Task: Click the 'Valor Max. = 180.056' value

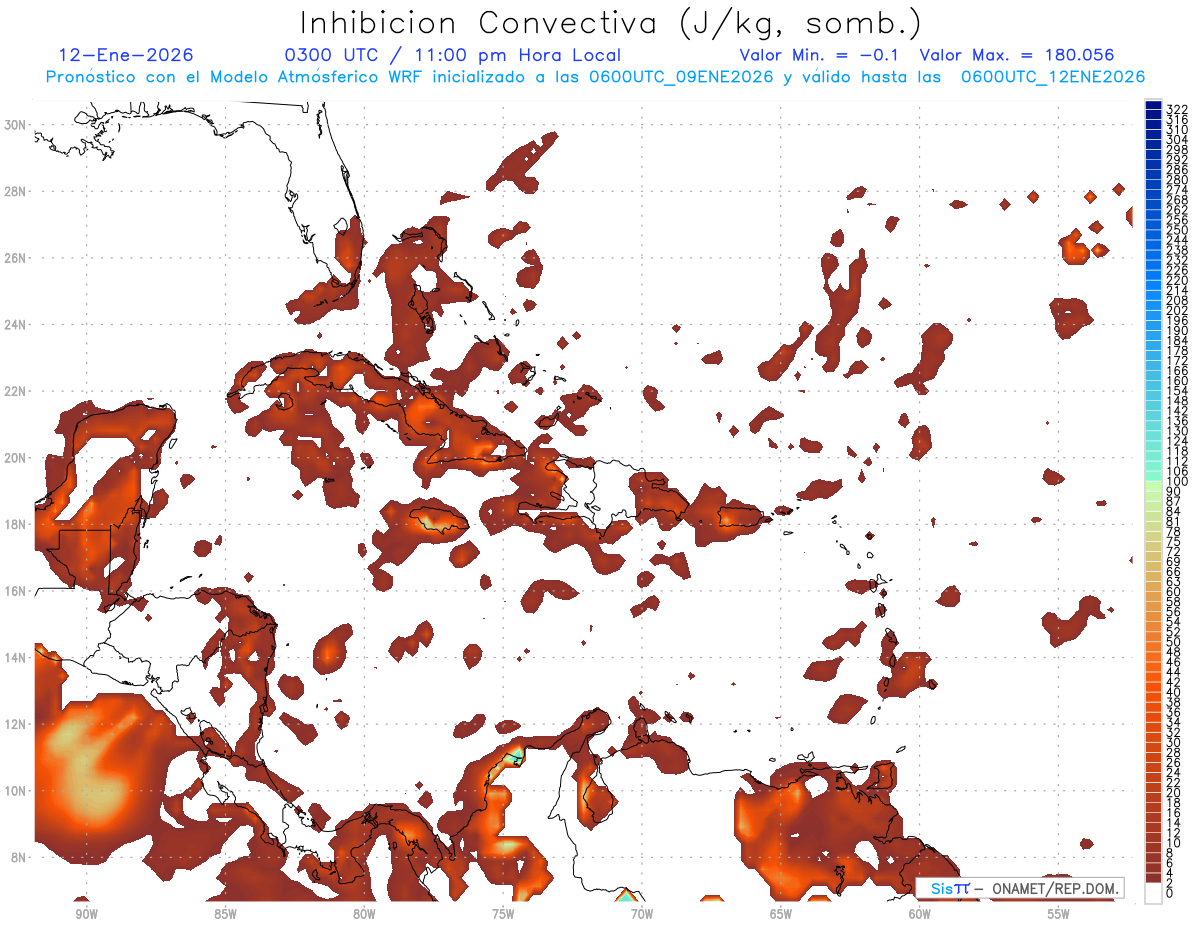Action: pyautogui.click(x=1017, y=56)
